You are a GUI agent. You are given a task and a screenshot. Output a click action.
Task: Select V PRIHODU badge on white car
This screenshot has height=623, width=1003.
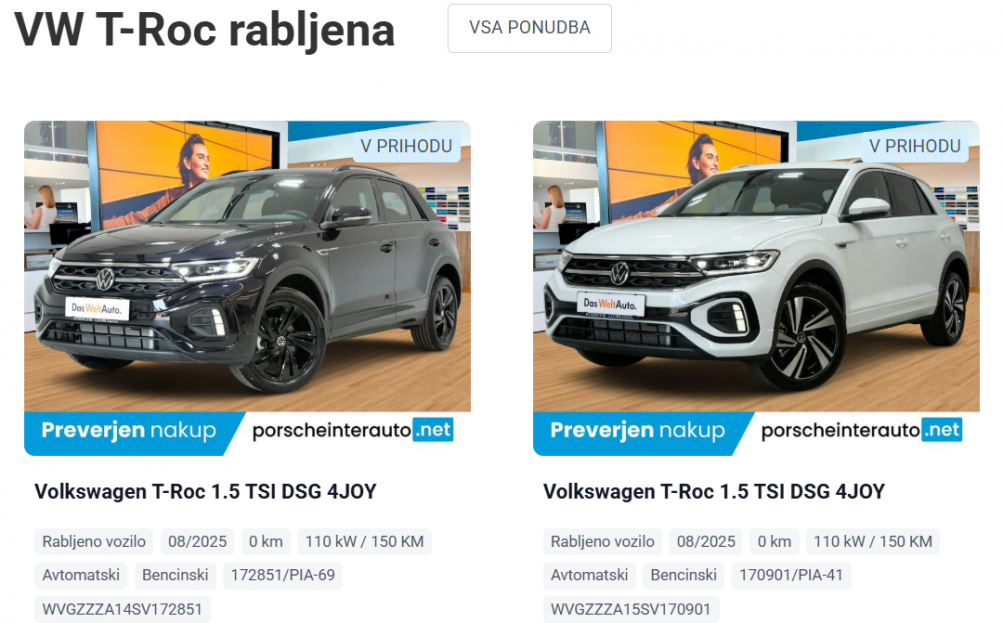point(915,146)
